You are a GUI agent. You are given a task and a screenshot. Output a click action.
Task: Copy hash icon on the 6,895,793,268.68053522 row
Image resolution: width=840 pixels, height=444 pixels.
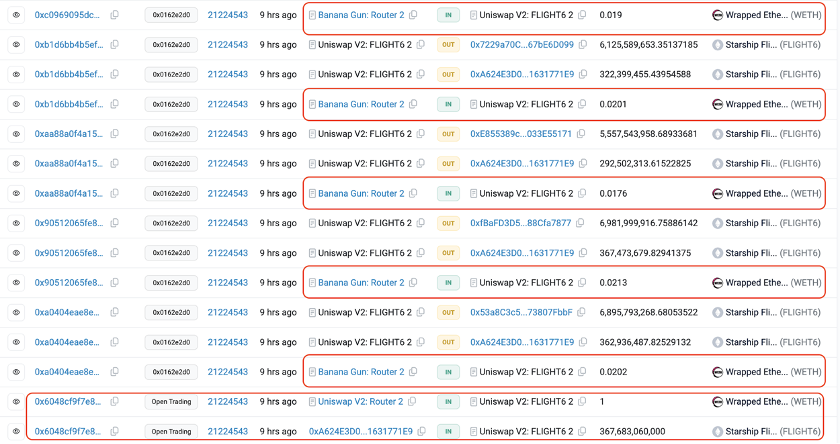click(x=114, y=312)
